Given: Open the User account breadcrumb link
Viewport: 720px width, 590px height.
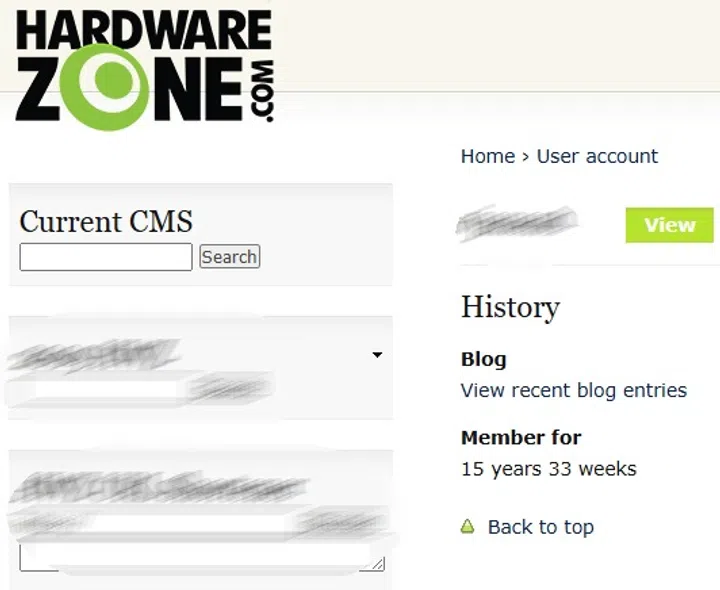Looking at the screenshot, I should point(597,156).
